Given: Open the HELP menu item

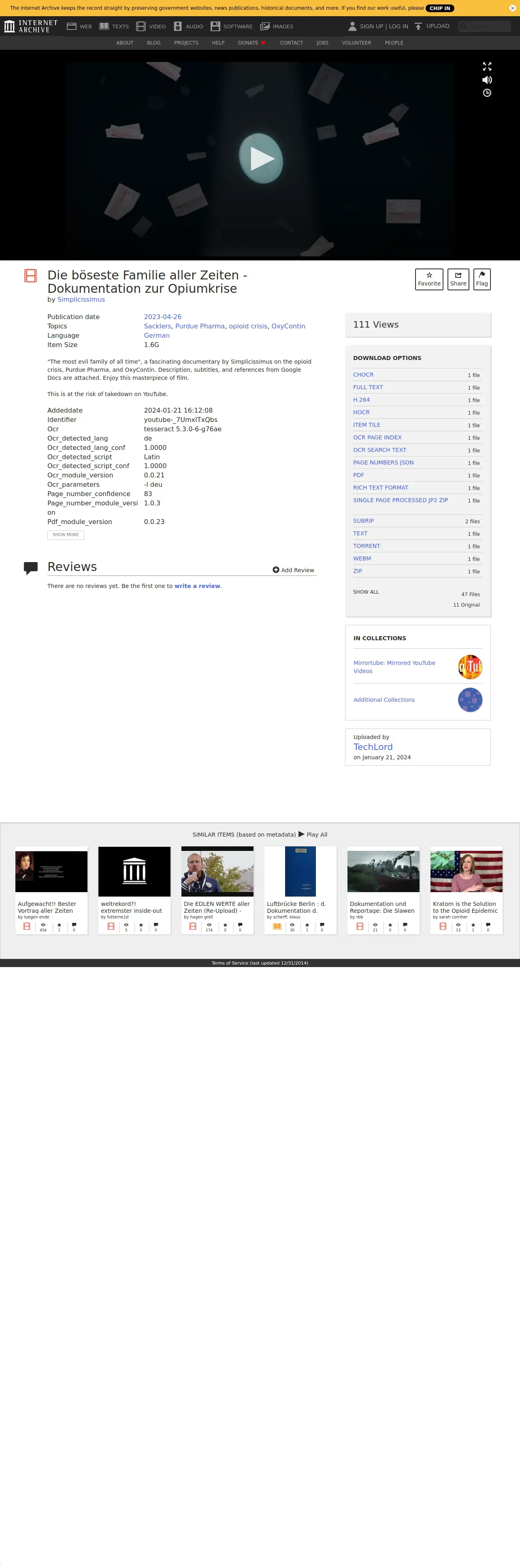Looking at the screenshot, I should pyautogui.click(x=218, y=43).
